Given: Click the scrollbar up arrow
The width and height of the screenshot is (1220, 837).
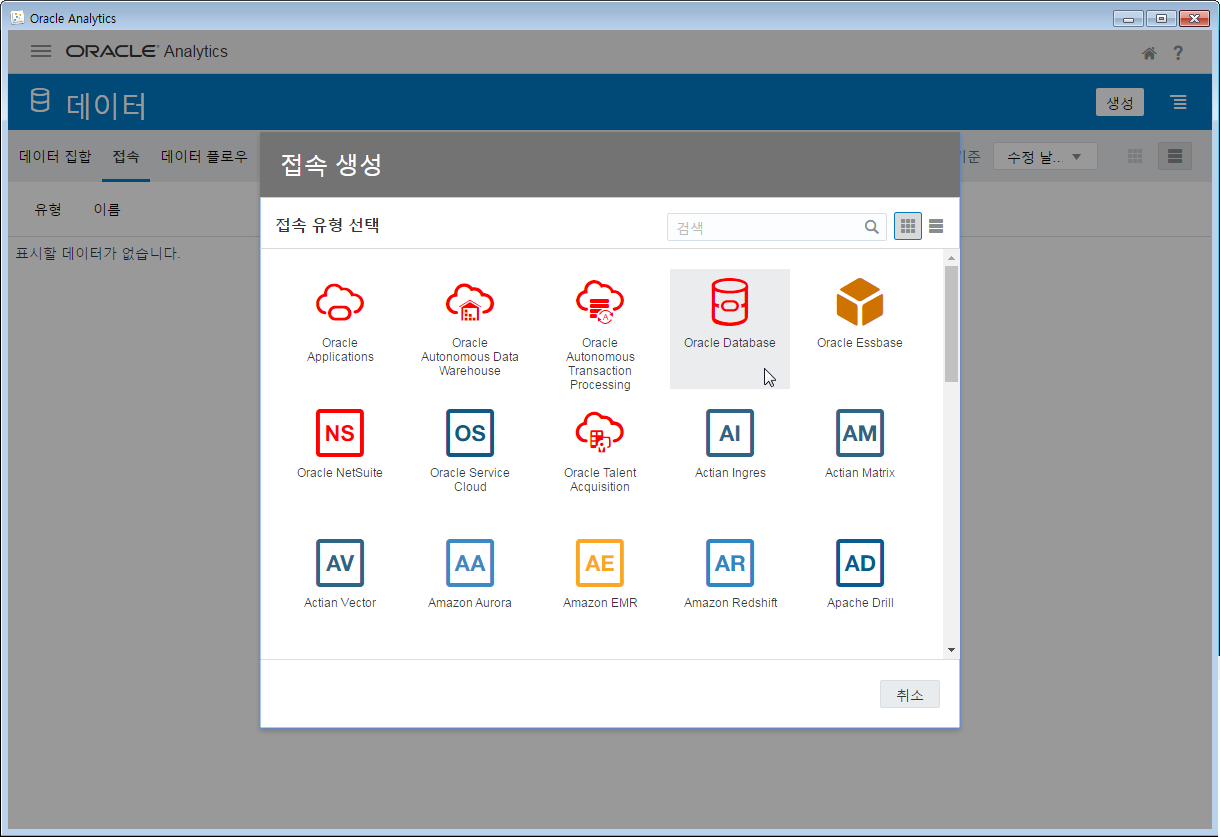Looking at the screenshot, I should click(x=951, y=257).
